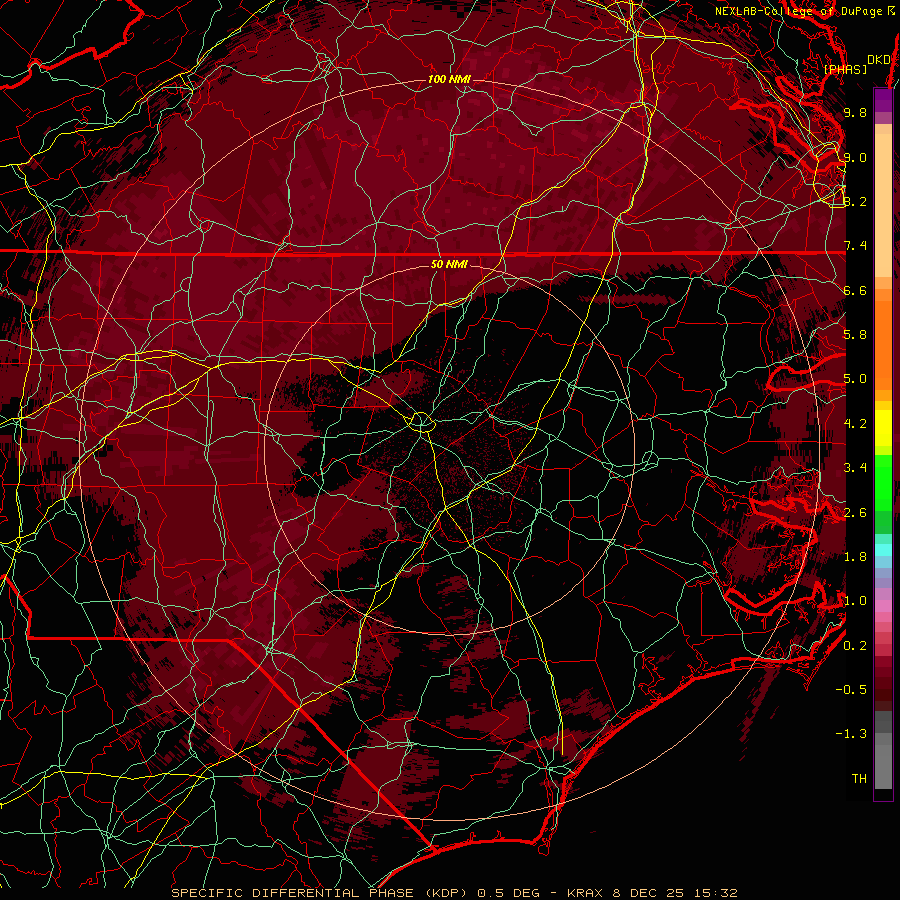Click the 15:32 time stamp
The image size is (900, 900).
click(x=715, y=893)
